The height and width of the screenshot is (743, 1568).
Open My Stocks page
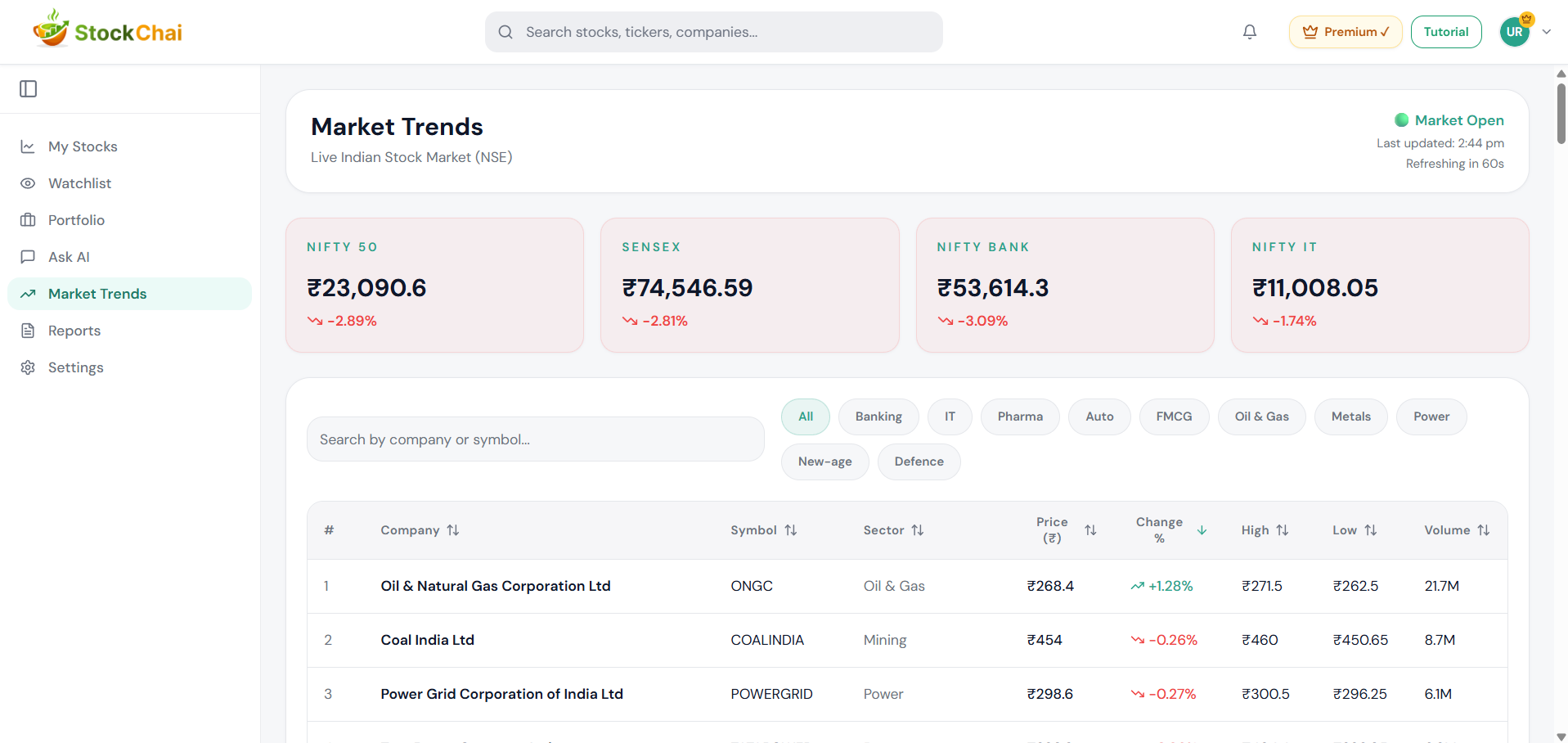129,146
